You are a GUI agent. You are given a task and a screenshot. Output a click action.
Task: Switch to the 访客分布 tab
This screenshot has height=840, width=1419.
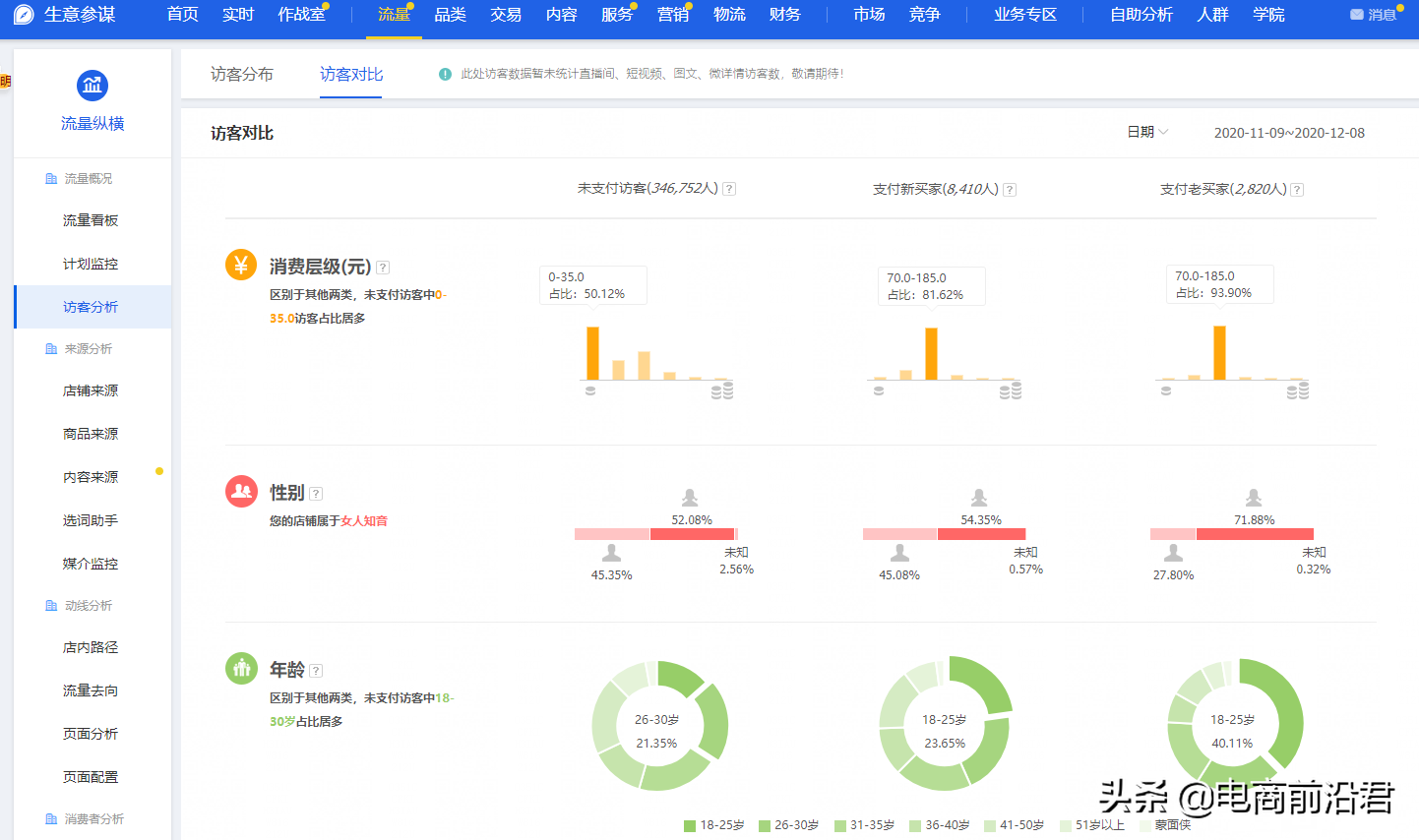242,74
